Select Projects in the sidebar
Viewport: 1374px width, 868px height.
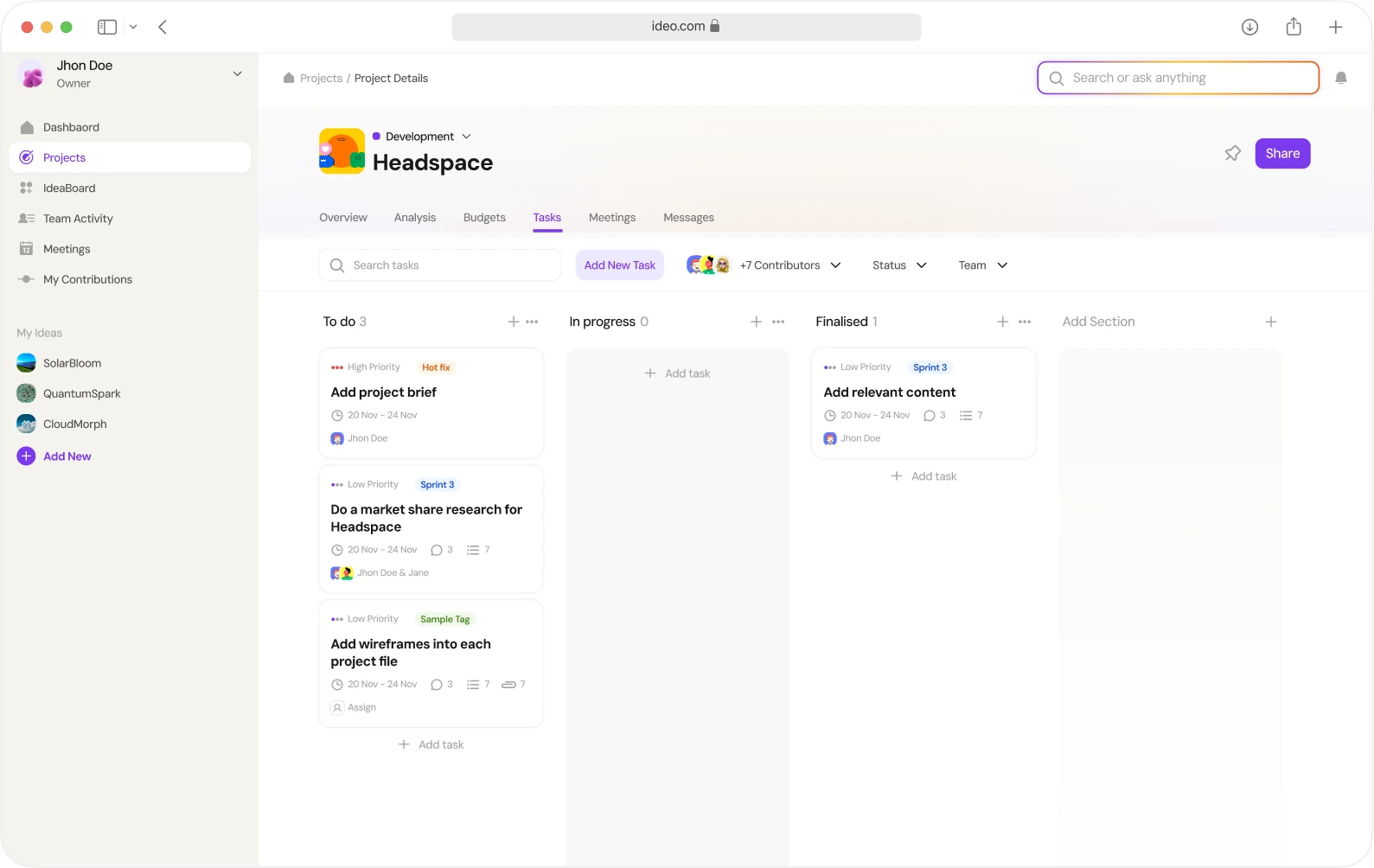coord(130,157)
